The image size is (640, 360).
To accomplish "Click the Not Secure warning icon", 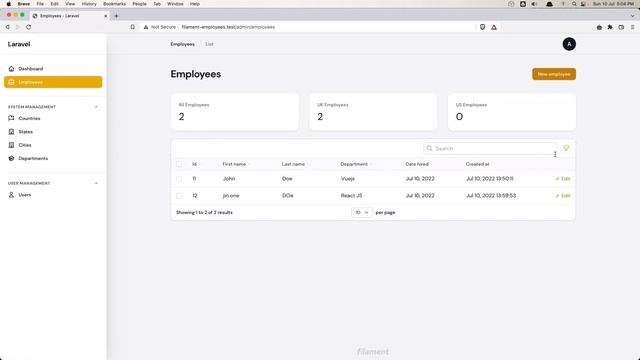I will click(146, 27).
